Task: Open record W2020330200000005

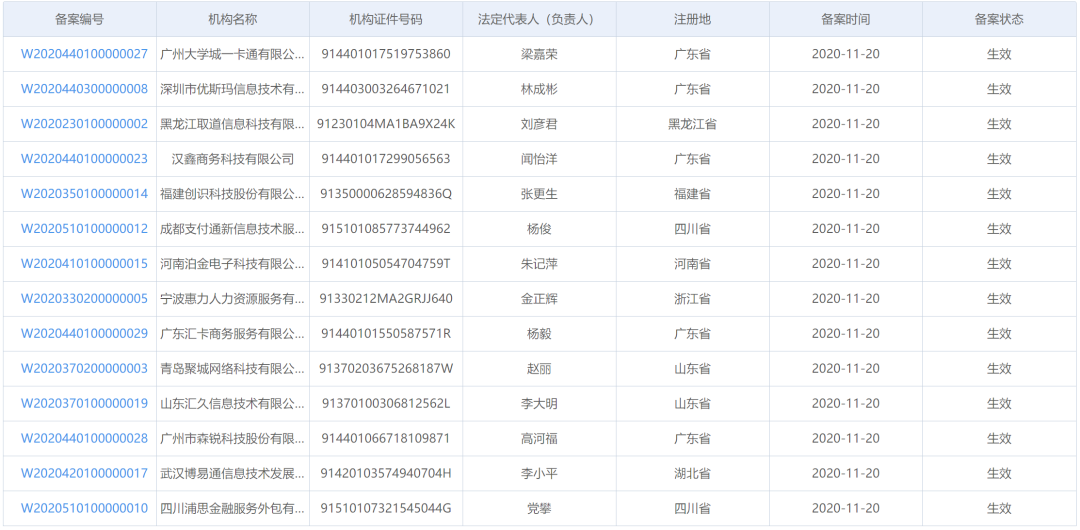Action: click(84, 298)
